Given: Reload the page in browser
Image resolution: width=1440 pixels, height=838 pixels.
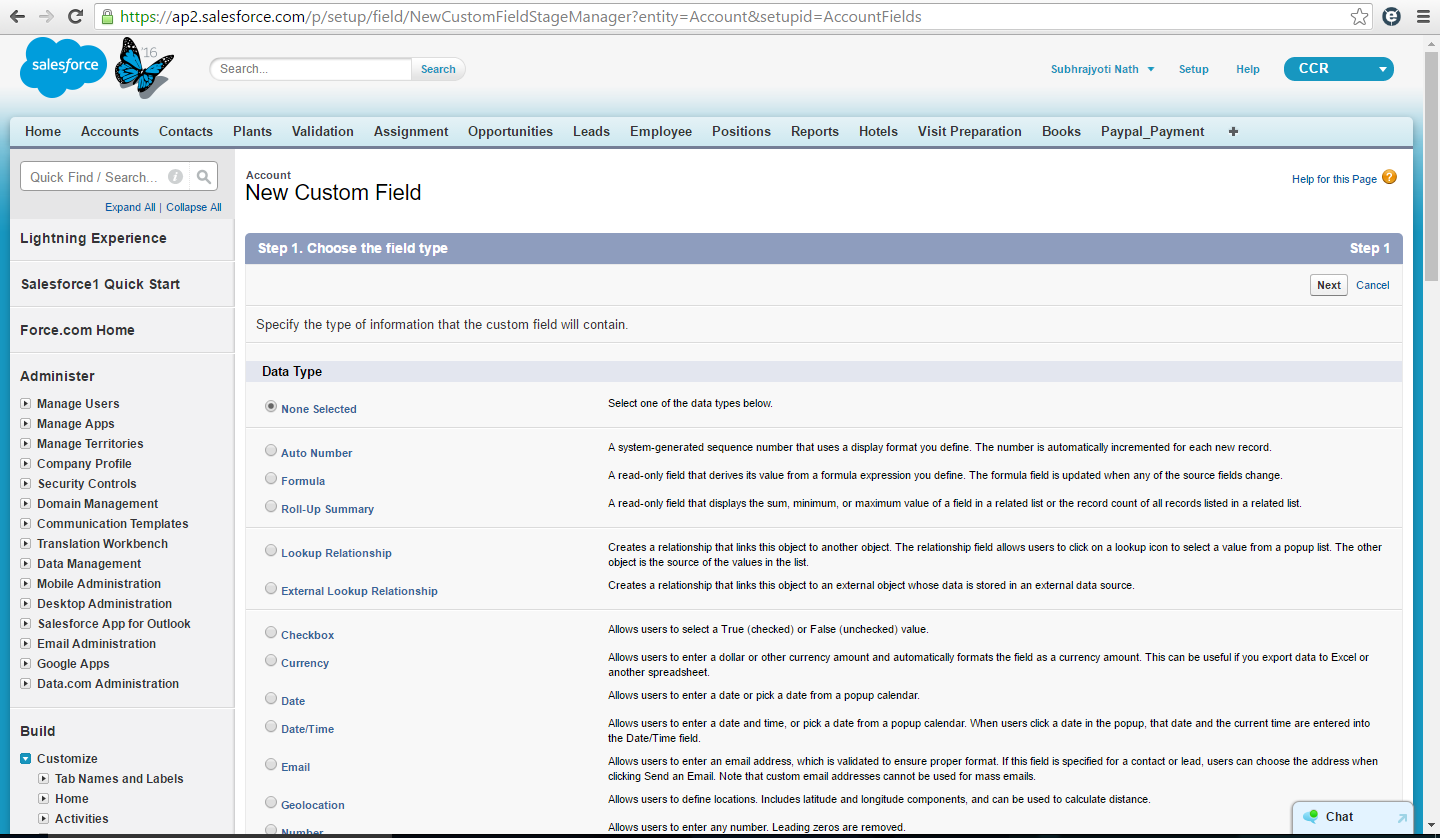Looking at the screenshot, I should click(x=75, y=17).
